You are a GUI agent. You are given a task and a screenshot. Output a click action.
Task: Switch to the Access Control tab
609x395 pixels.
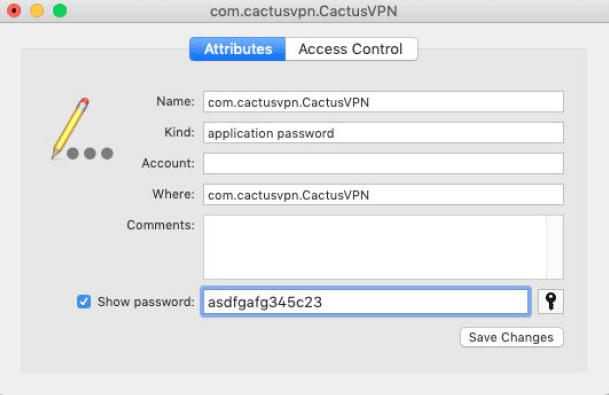point(351,49)
